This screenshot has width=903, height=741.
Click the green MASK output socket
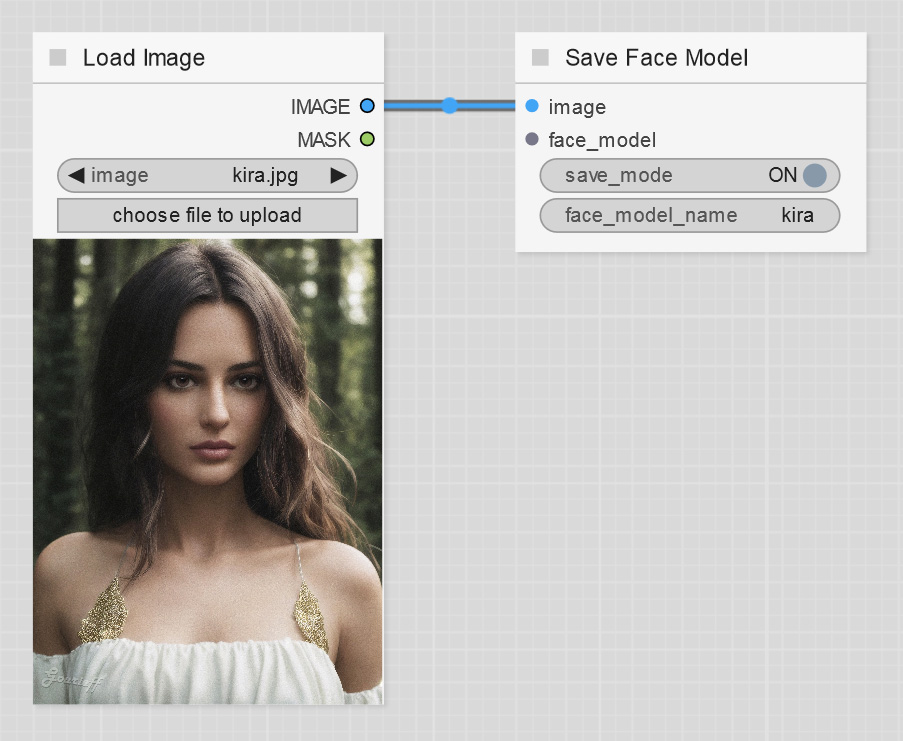click(367, 139)
